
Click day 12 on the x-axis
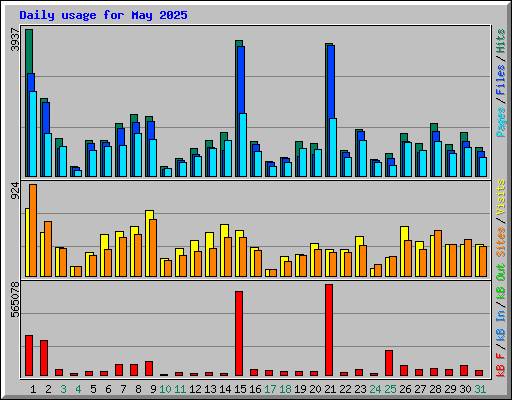[x=195, y=389]
